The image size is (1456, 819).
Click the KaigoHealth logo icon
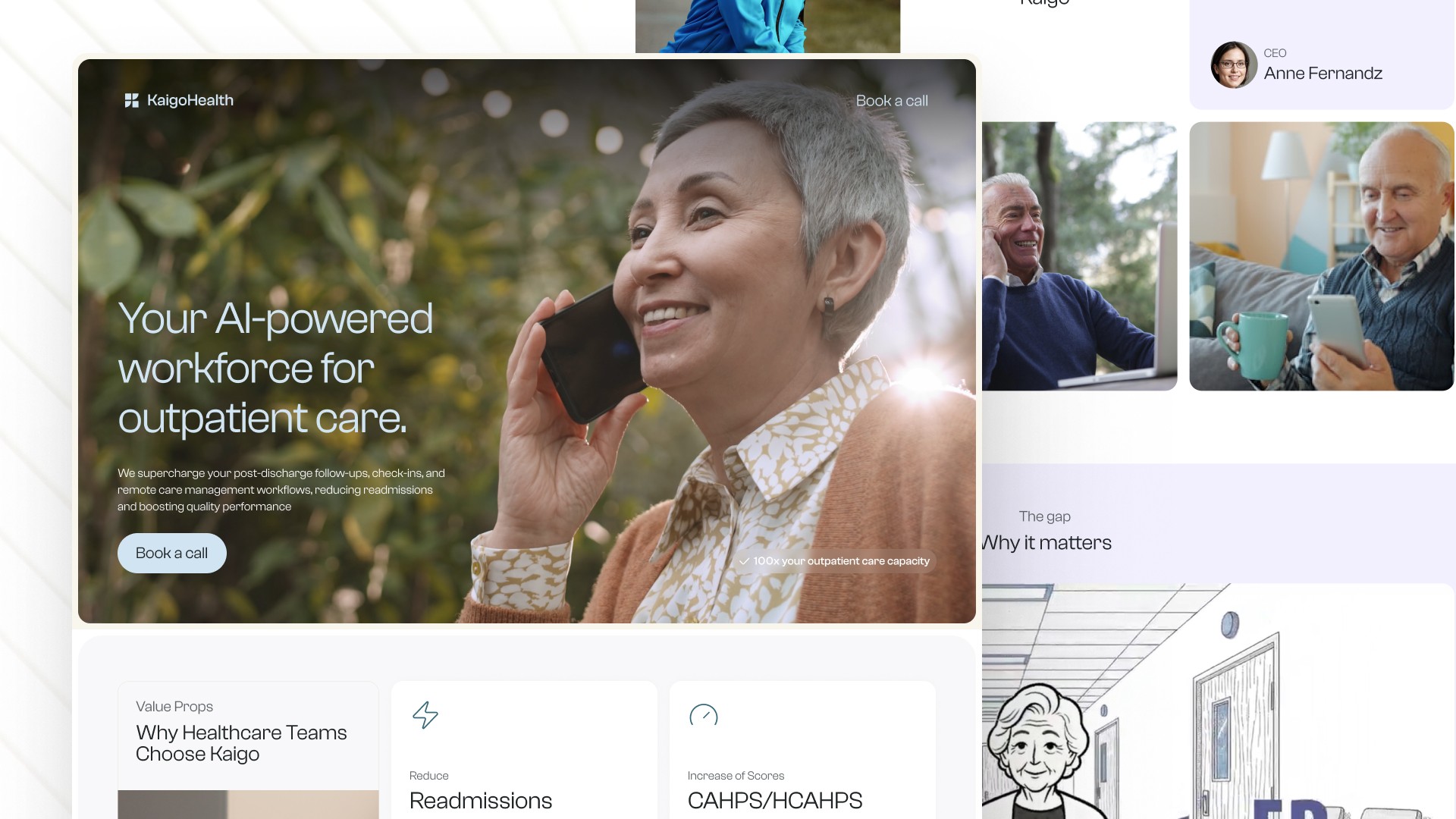tap(131, 100)
